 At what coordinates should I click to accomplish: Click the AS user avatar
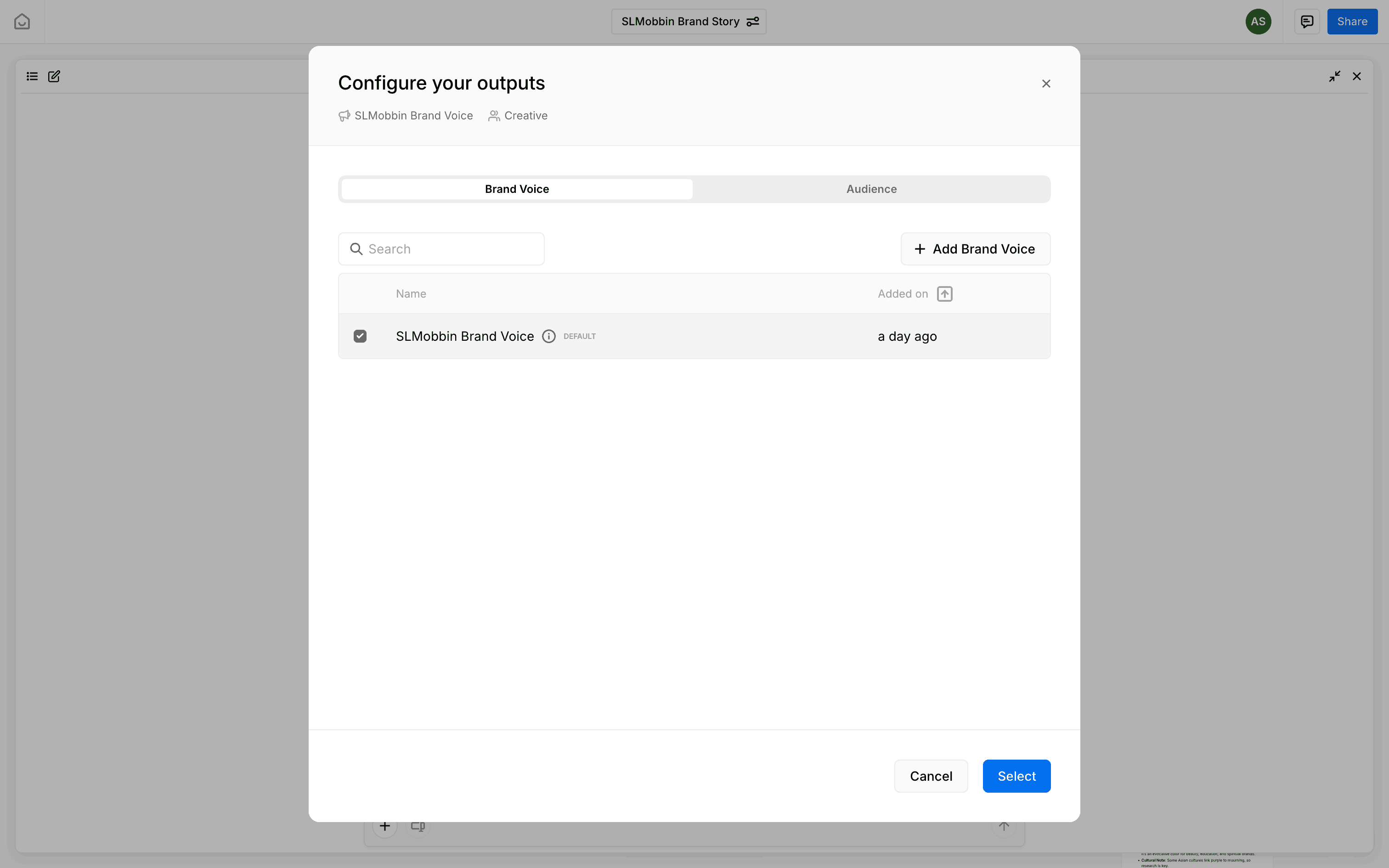point(1258,22)
